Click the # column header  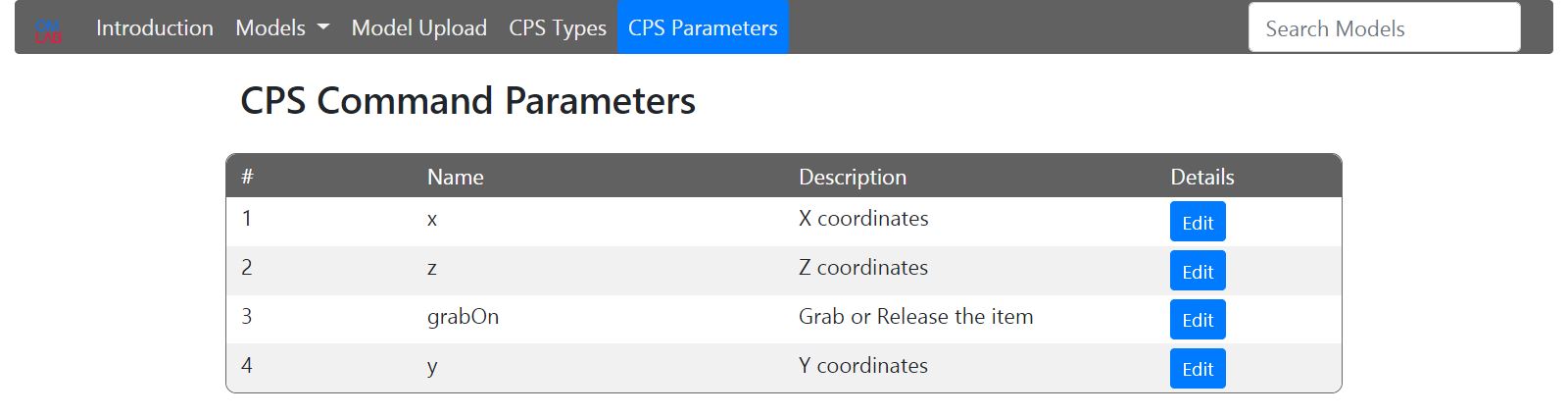[x=248, y=177]
